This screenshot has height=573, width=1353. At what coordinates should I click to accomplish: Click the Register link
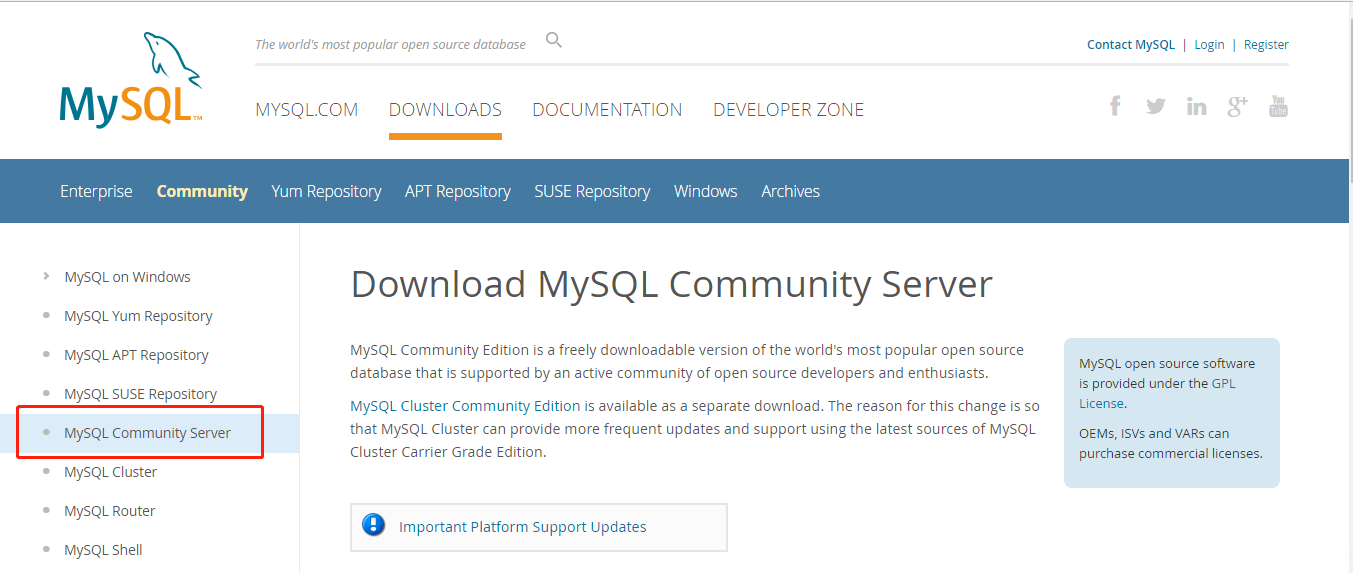tap(1266, 44)
